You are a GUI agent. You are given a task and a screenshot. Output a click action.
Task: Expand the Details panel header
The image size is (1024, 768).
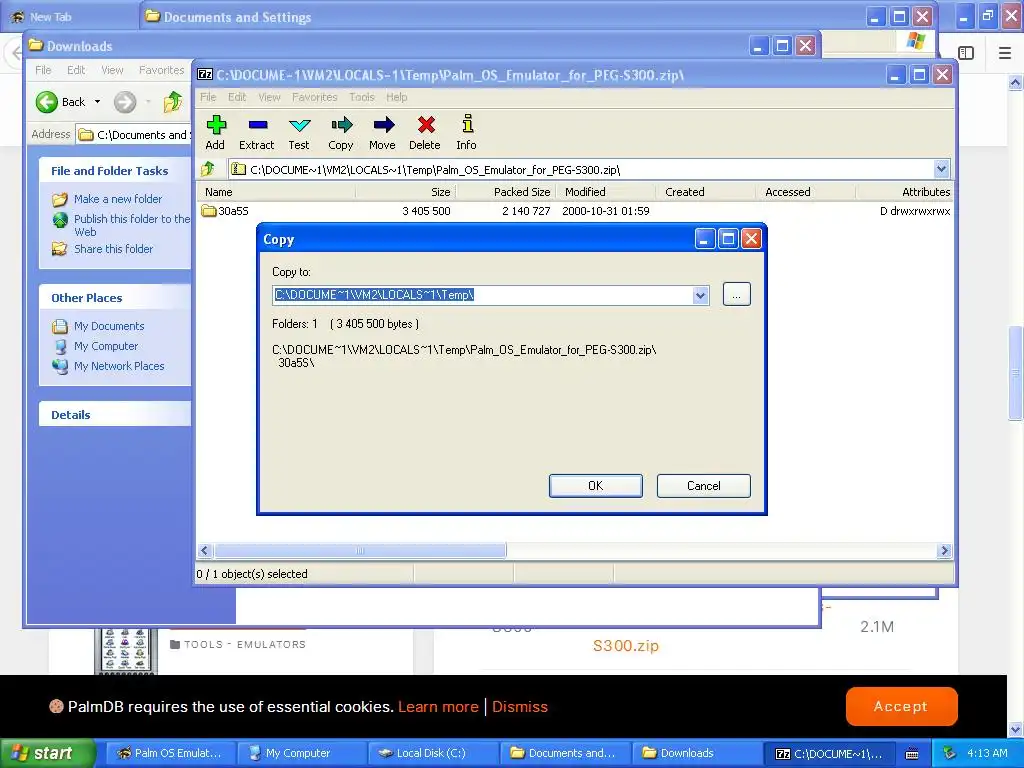click(x=115, y=415)
